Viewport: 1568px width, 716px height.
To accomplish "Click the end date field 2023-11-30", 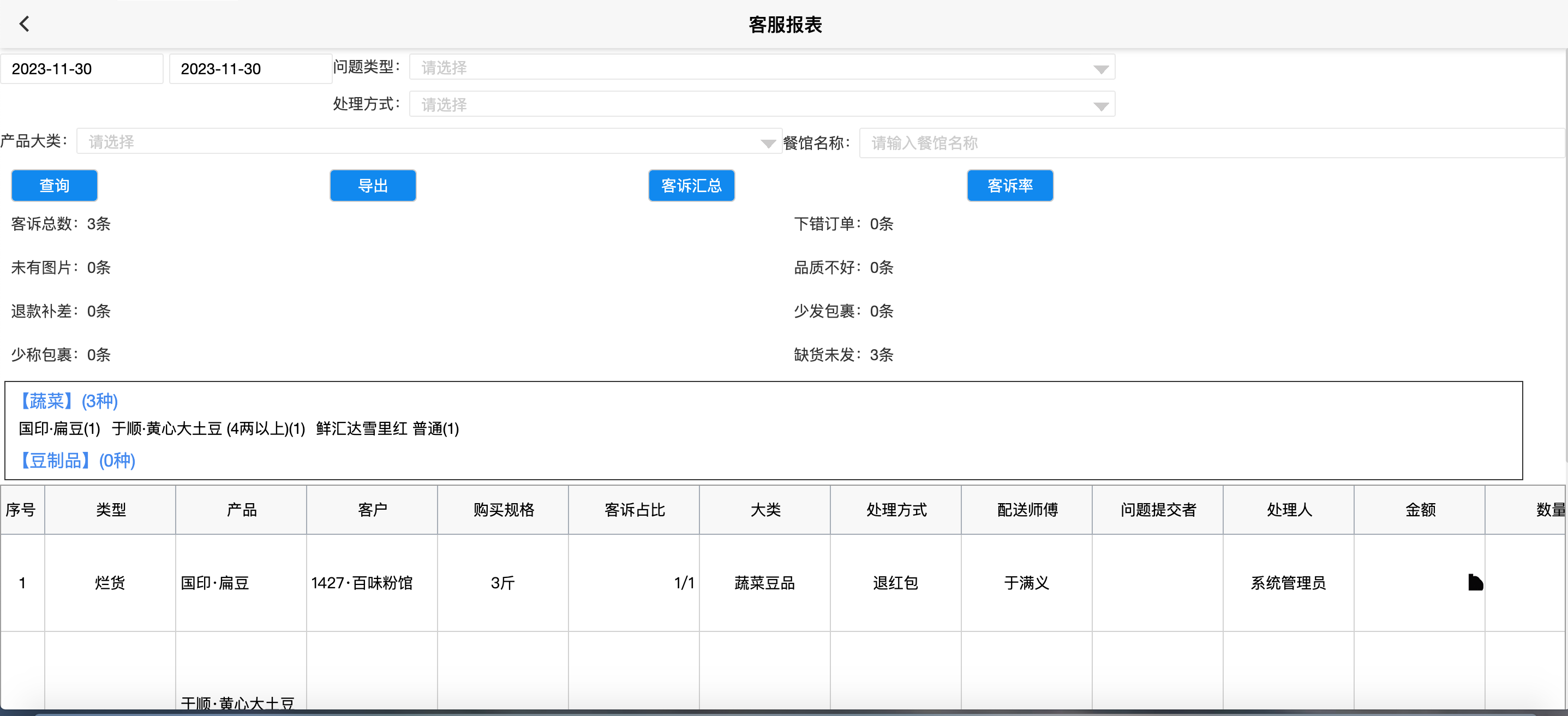I will point(250,69).
